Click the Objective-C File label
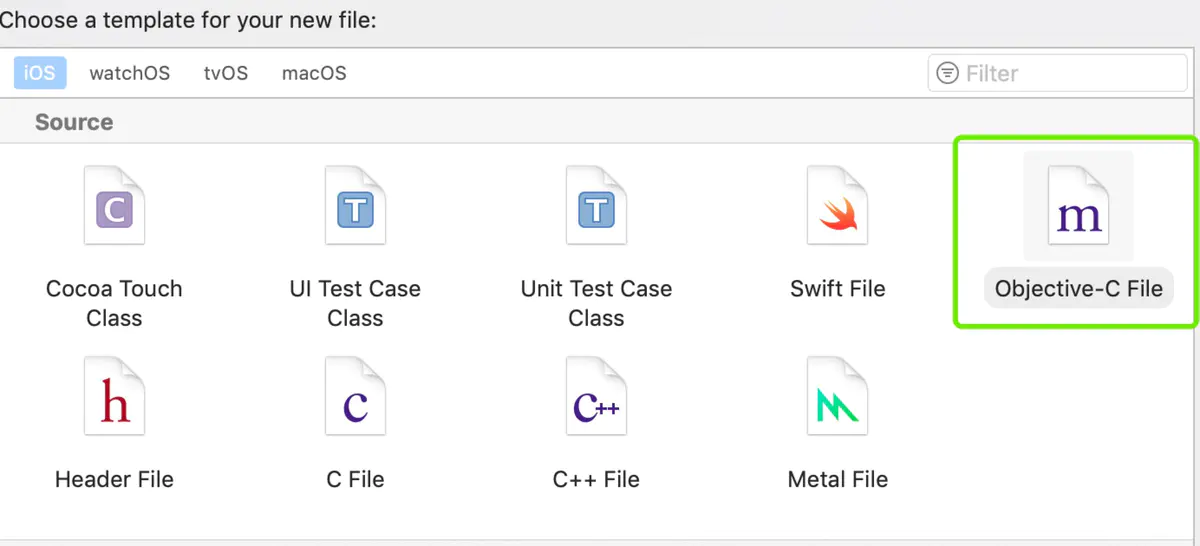This screenshot has width=1200, height=546. point(1079,289)
